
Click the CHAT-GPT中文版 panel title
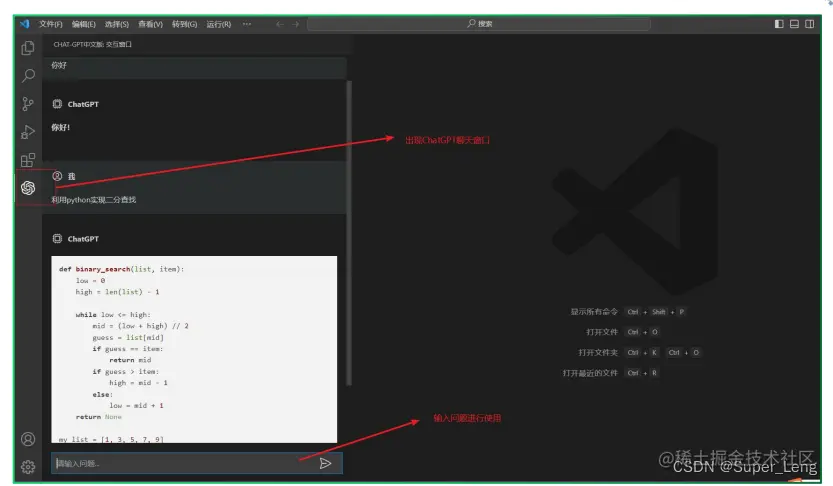[x=92, y=45]
